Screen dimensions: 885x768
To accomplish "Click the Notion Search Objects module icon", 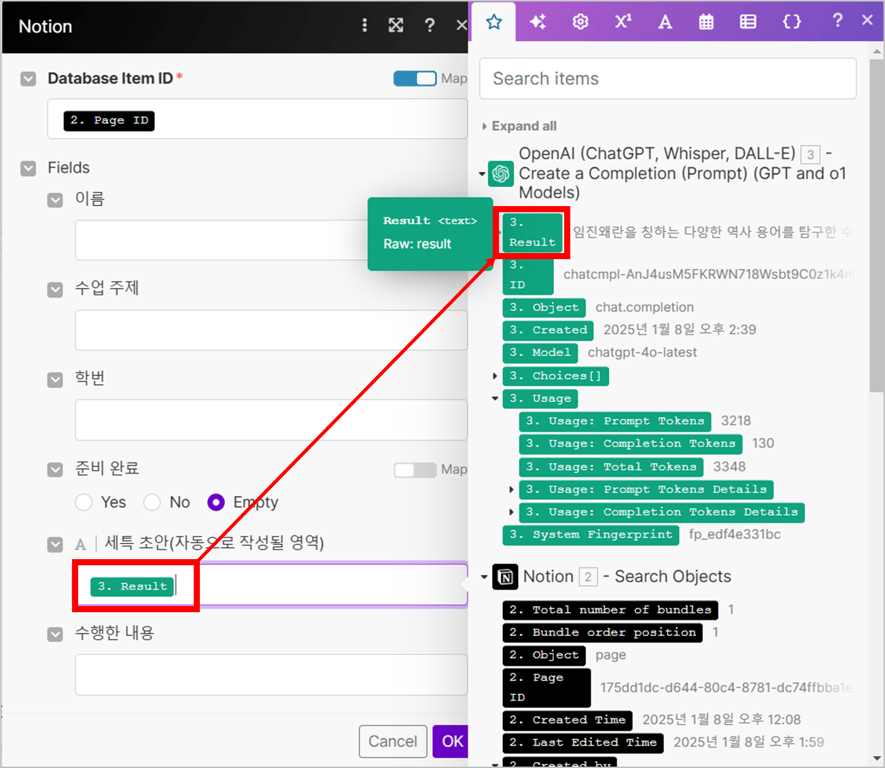I will (x=505, y=577).
